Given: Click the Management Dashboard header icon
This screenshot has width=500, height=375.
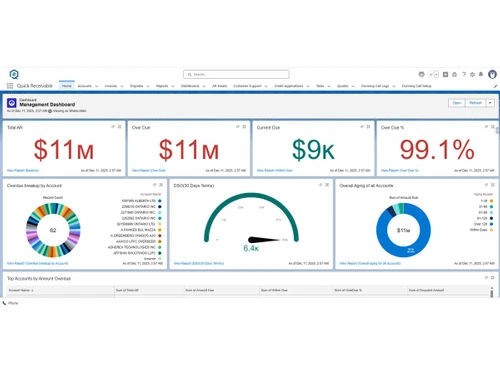Looking at the screenshot, I should [12, 103].
